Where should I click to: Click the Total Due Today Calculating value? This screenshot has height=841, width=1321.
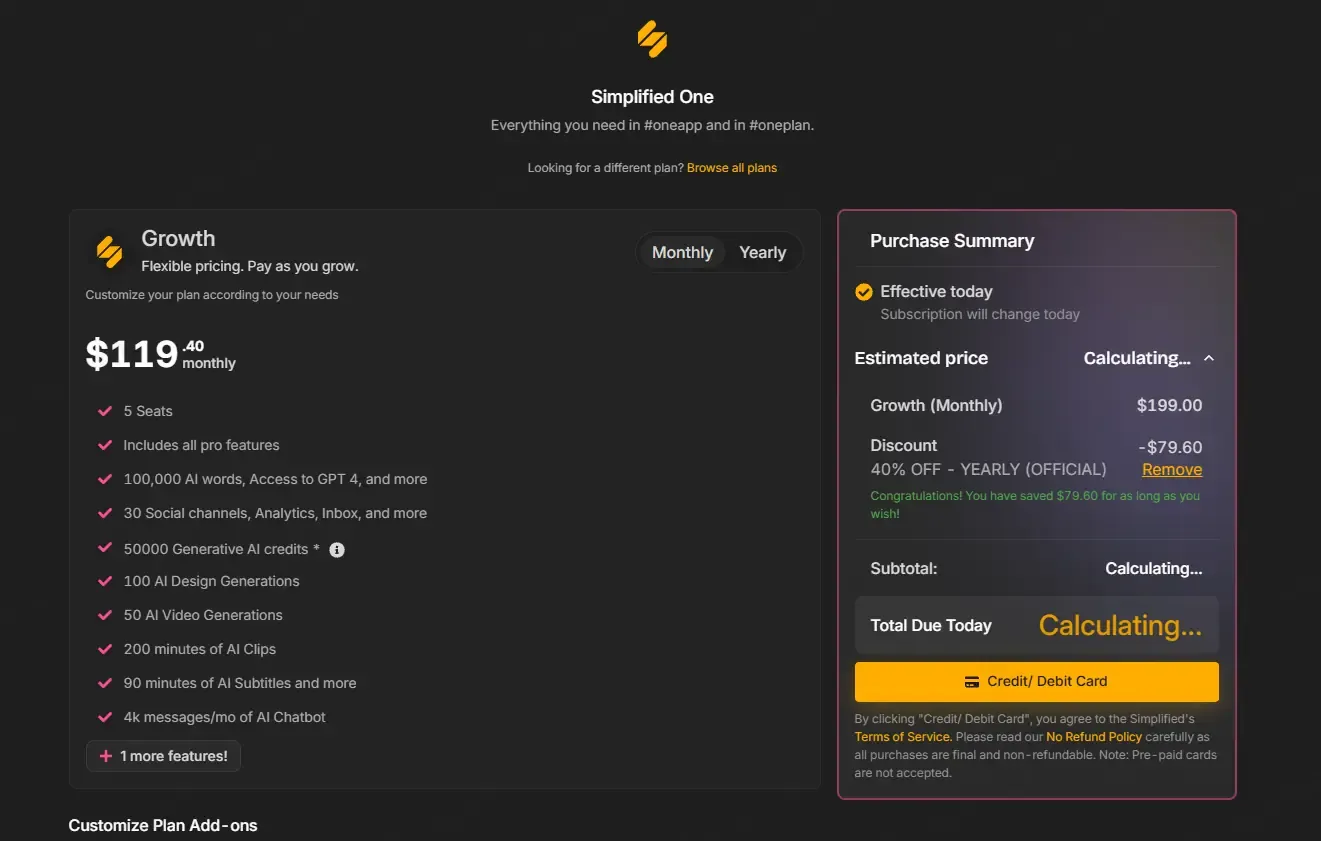click(x=1120, y=626)
